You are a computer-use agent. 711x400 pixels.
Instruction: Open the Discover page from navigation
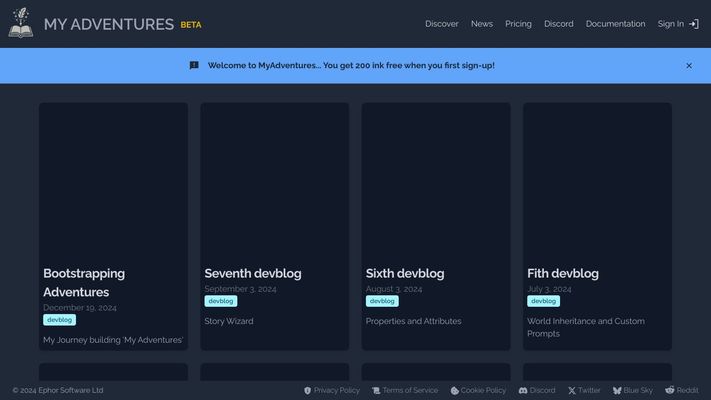point(441,24)
